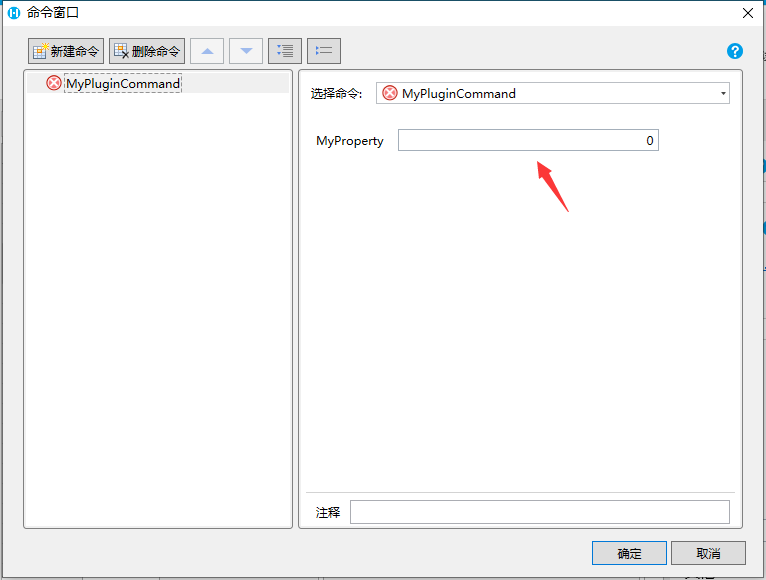Image resolution: width=766 pixels, height=580 pixels.
Task: Click the increase indent toolbar icon
Action: click(x=285, y=51)
